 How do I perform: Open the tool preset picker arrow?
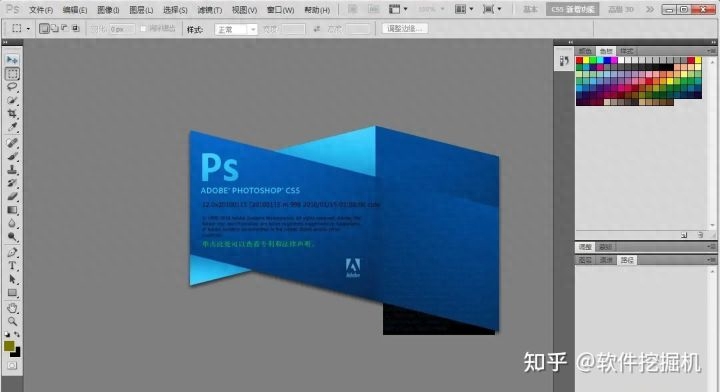pos(28,29)
